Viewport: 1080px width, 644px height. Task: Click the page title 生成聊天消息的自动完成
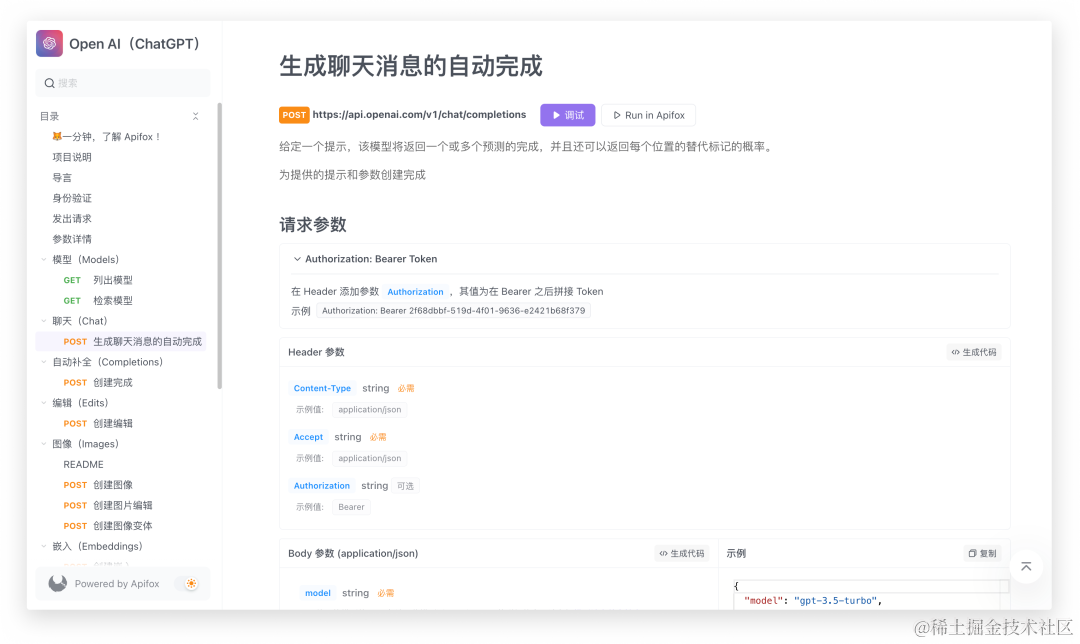[411, 66]
